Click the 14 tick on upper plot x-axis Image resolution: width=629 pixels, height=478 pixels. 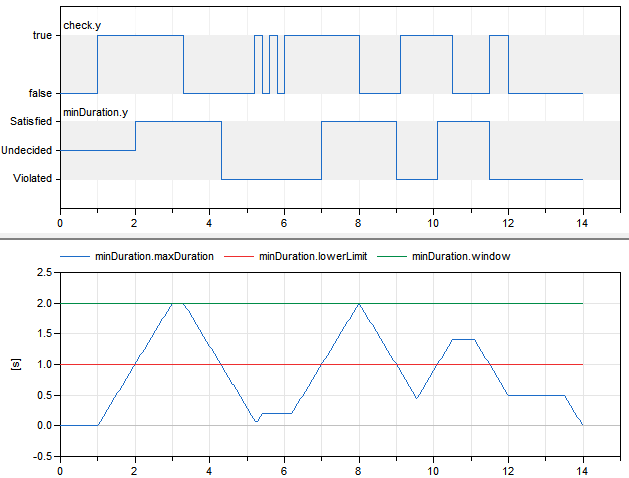tap(582, 223)
